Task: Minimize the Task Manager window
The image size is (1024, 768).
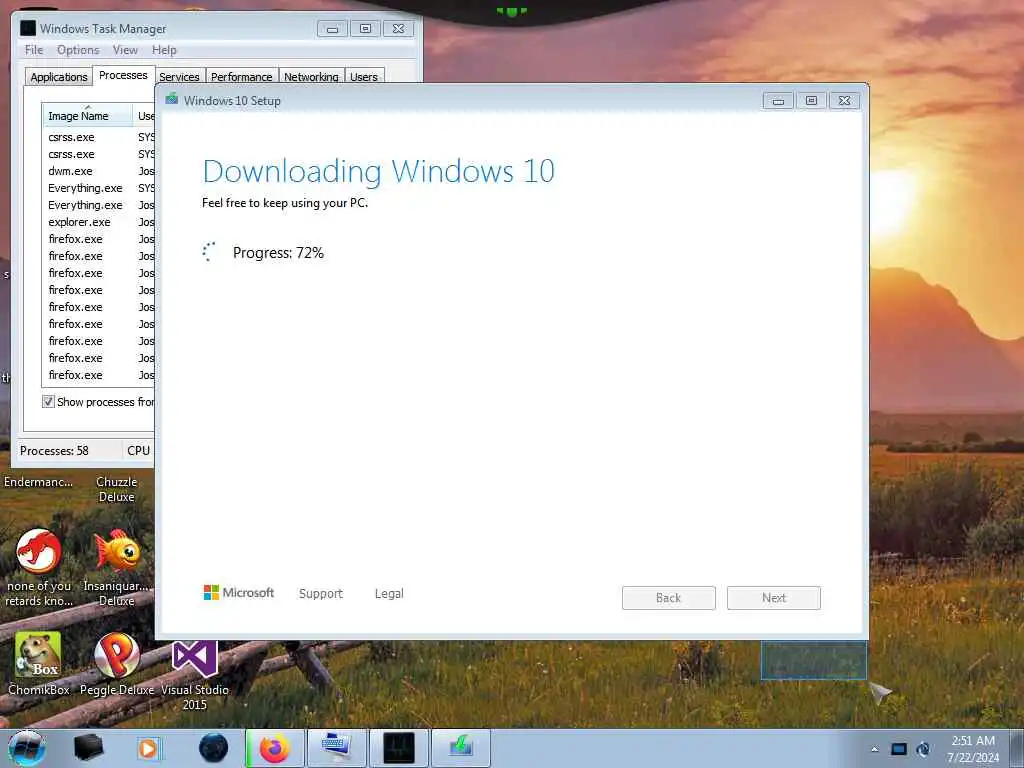Action: (x=332, y=29)
